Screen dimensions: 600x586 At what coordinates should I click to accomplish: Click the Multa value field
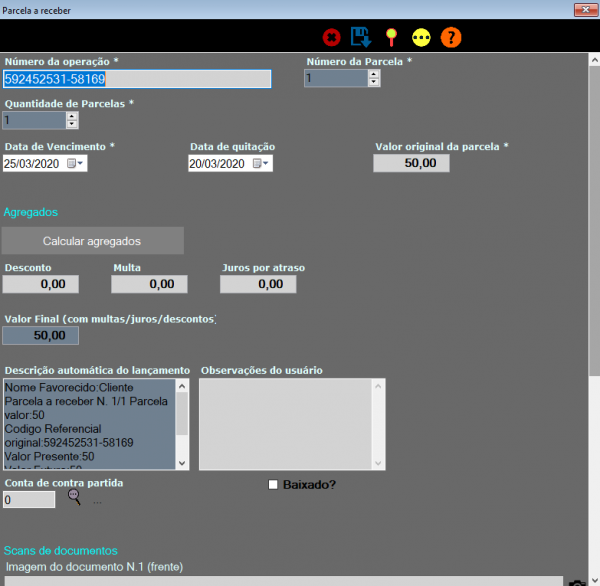[148, 284]
